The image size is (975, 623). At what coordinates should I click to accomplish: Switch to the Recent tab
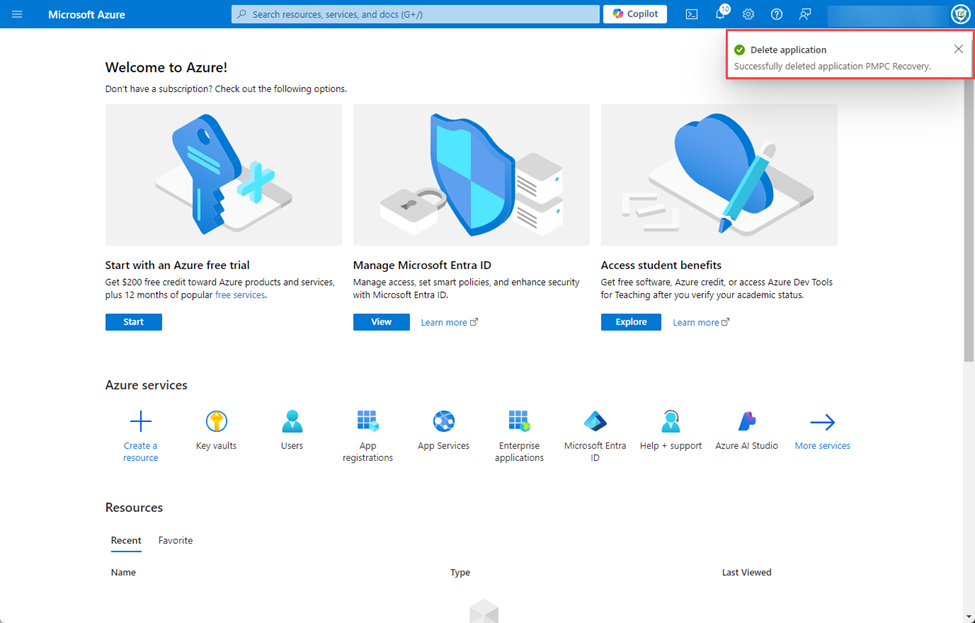[125, 540]
